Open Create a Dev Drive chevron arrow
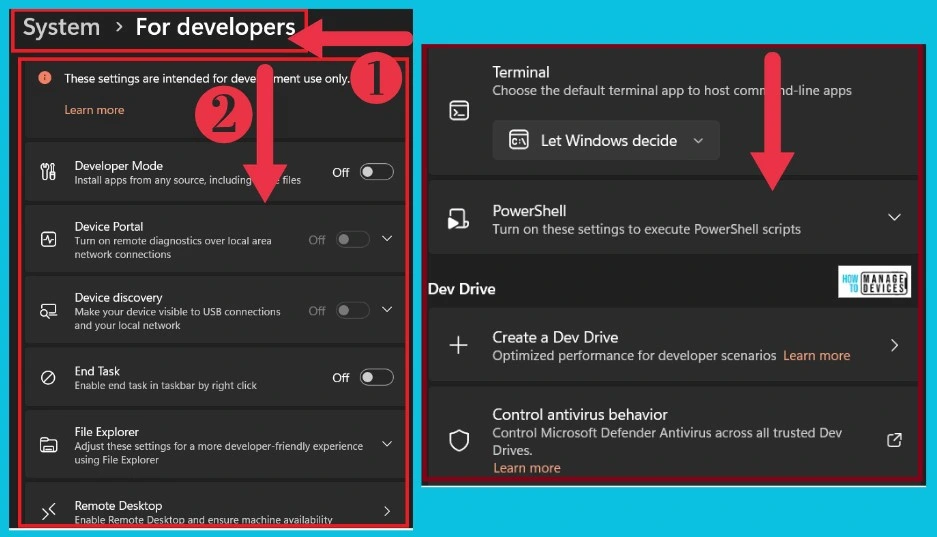 click(x=895, y=345)
